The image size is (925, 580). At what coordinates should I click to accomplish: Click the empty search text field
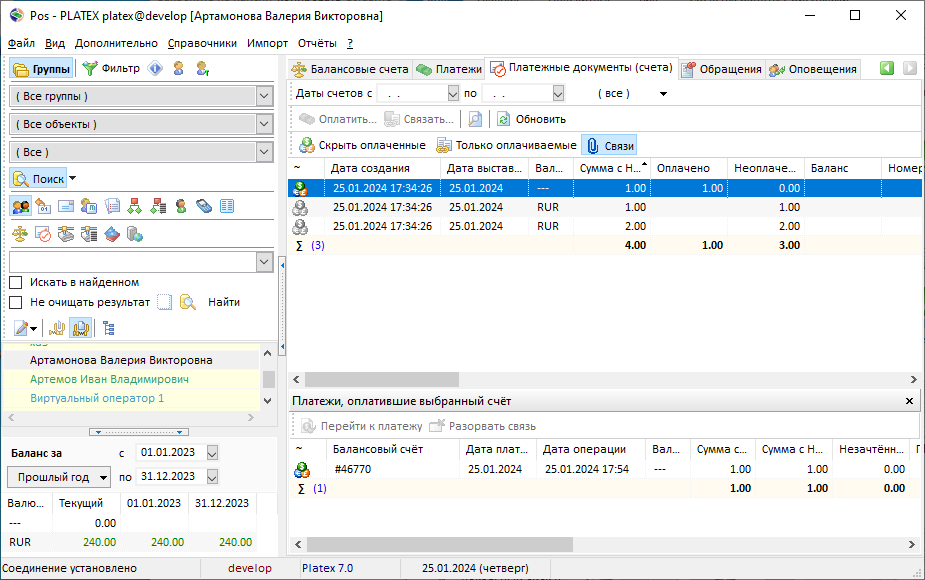tap(133, 262)
